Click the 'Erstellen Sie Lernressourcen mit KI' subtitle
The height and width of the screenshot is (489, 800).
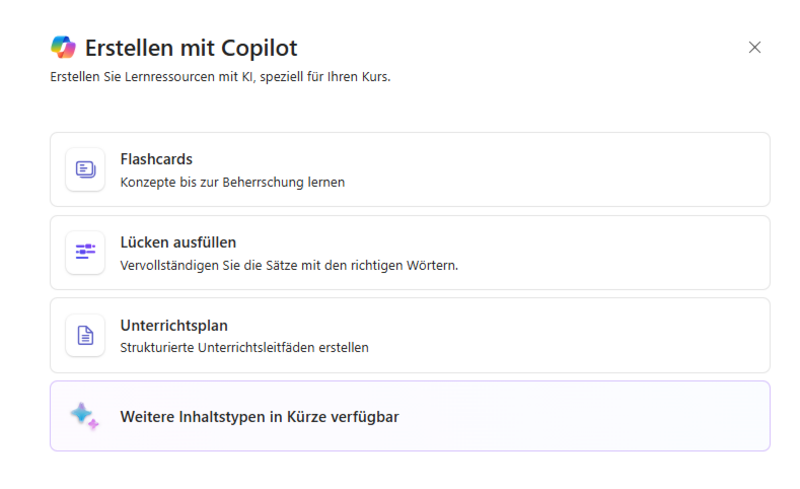[x=220, y=77]
